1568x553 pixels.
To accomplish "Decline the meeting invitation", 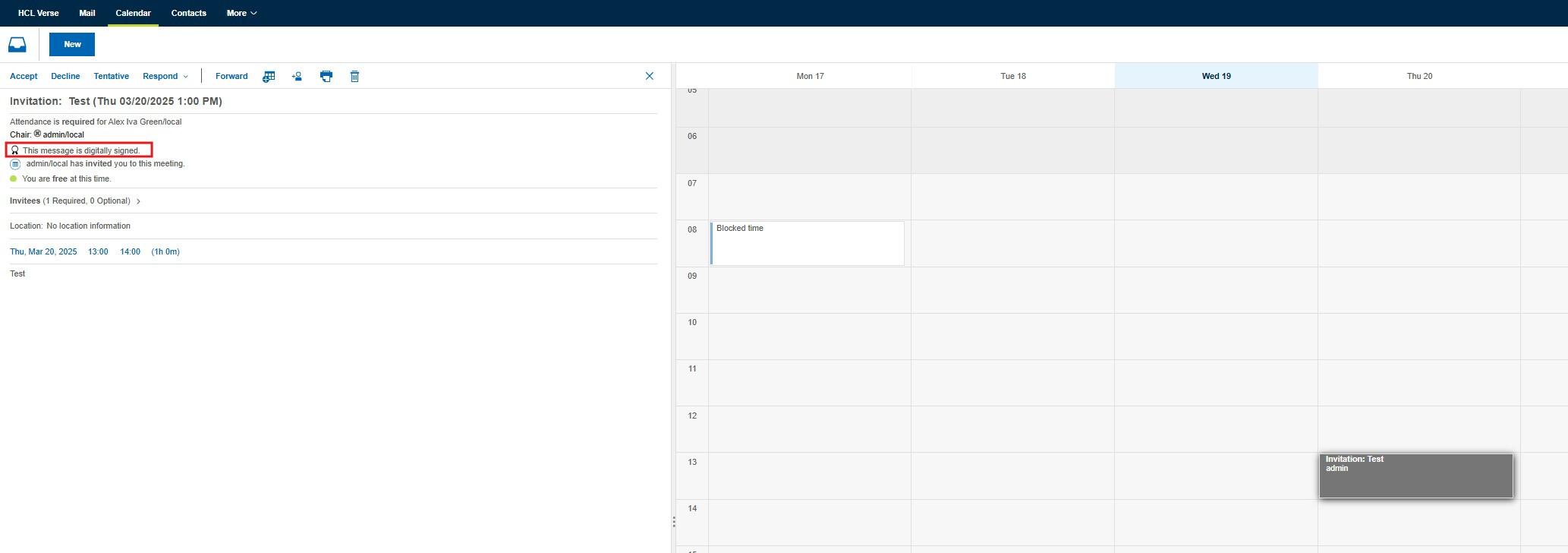I will coord(65,76).
